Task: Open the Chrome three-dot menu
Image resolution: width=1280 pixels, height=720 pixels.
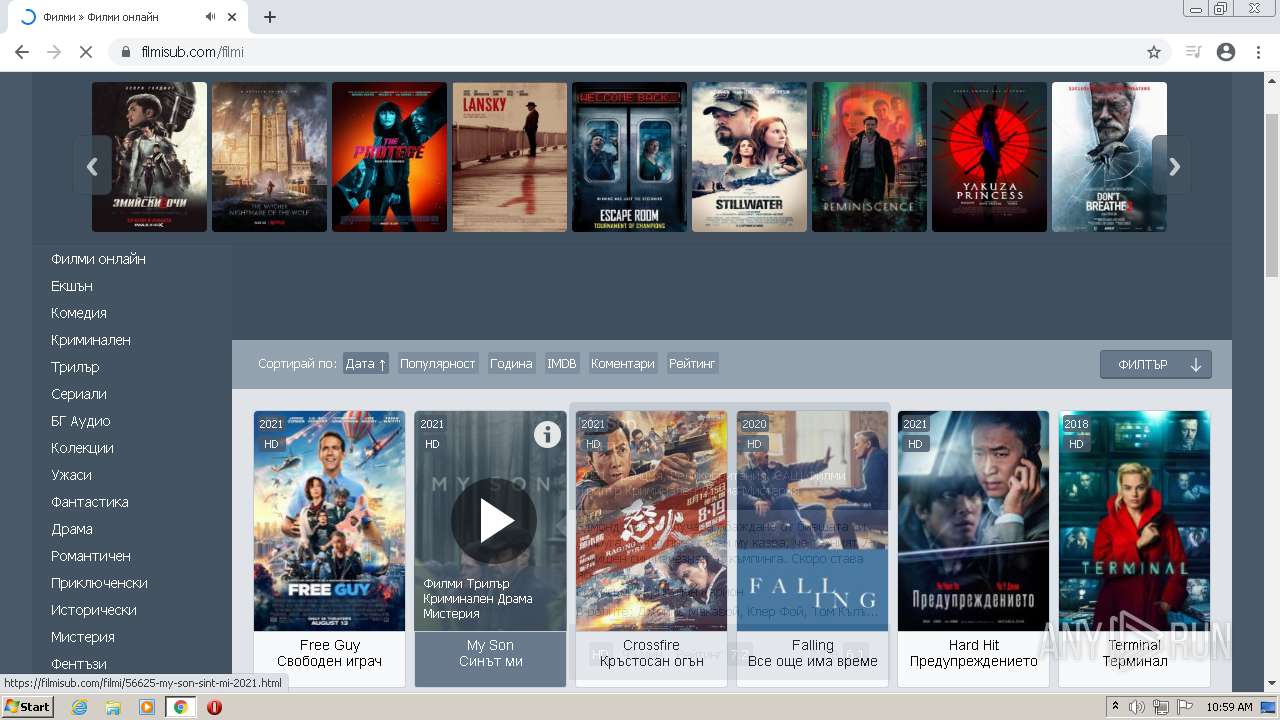Action: [1258, 52]
